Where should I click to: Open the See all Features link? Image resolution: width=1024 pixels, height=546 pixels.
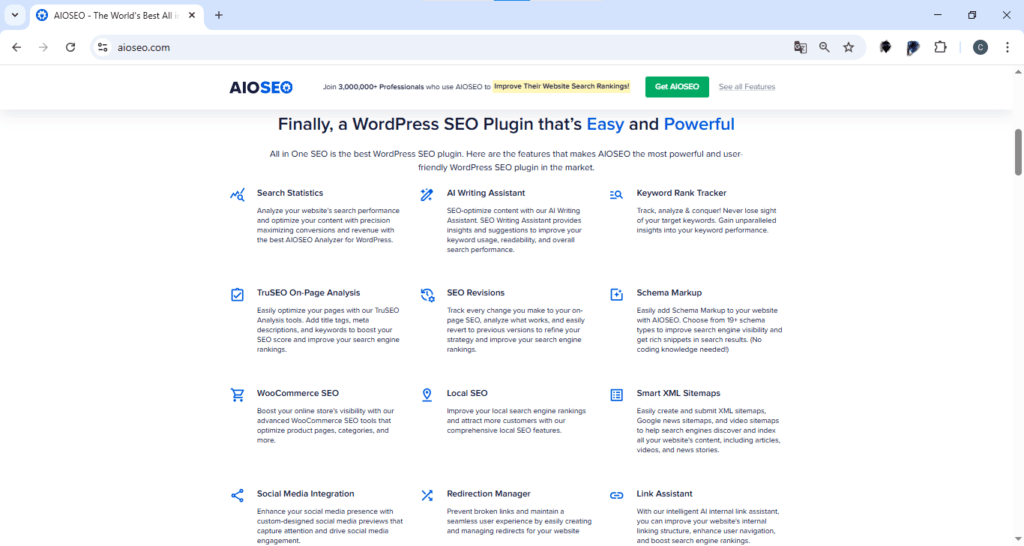click(x=746, y=87)
